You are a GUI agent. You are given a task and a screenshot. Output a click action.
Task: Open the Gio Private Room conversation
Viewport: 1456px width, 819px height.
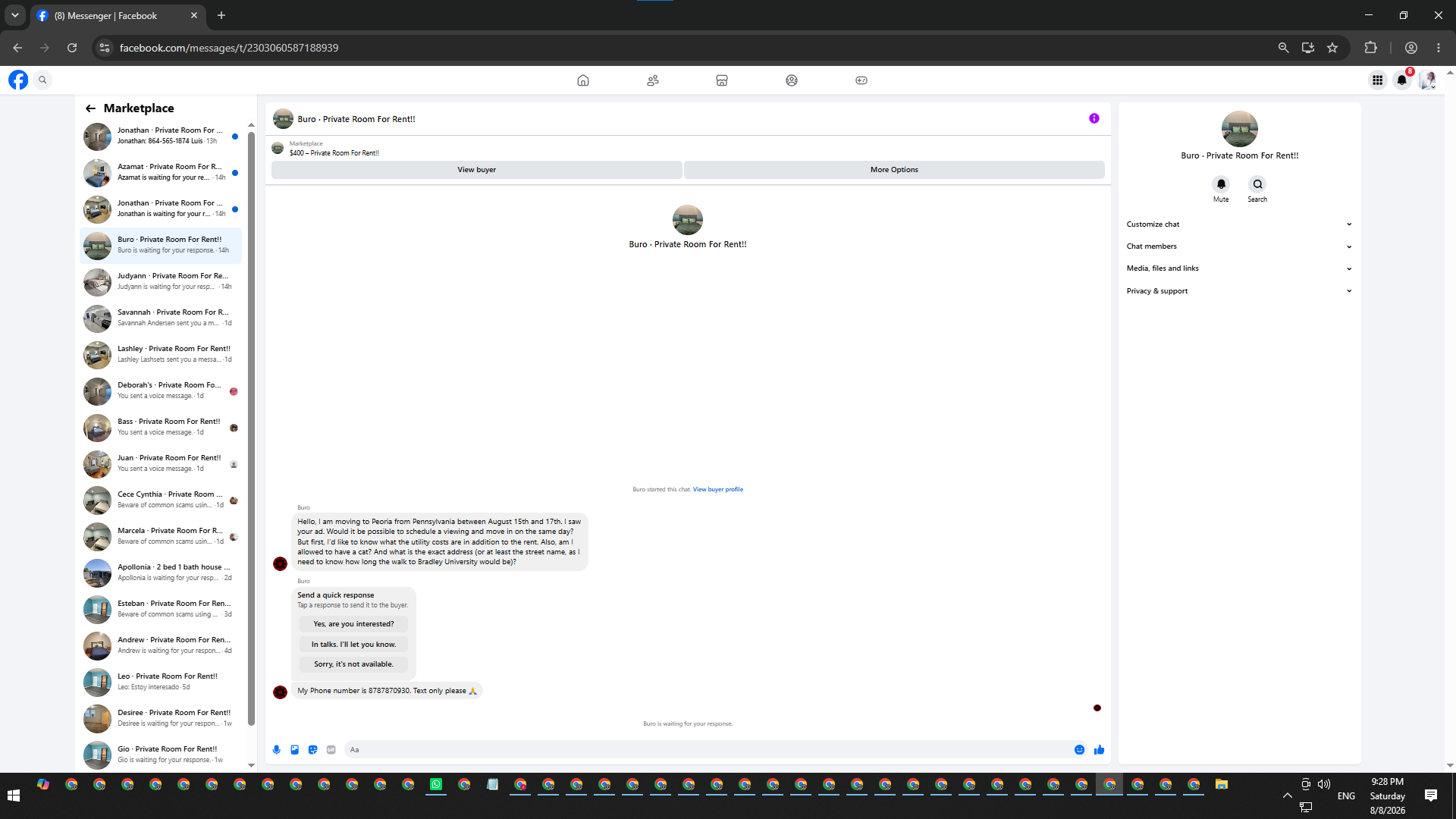161,755
